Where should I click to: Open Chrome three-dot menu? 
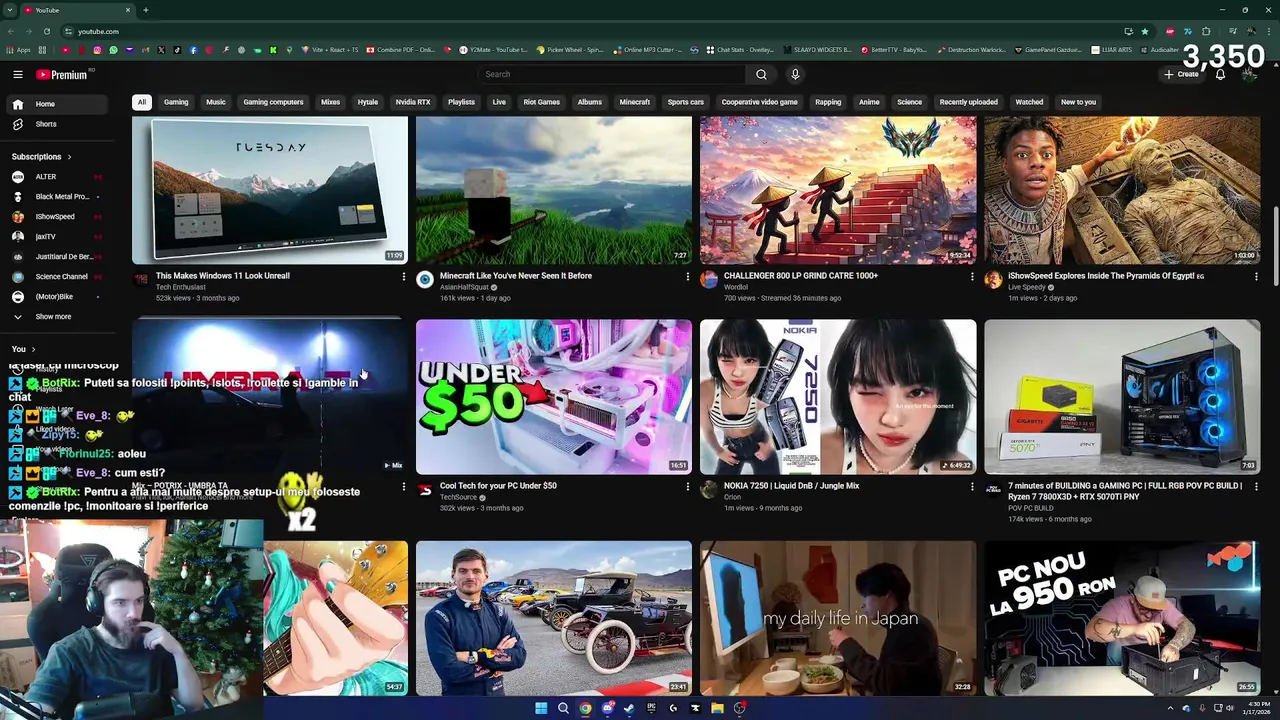1267,31
